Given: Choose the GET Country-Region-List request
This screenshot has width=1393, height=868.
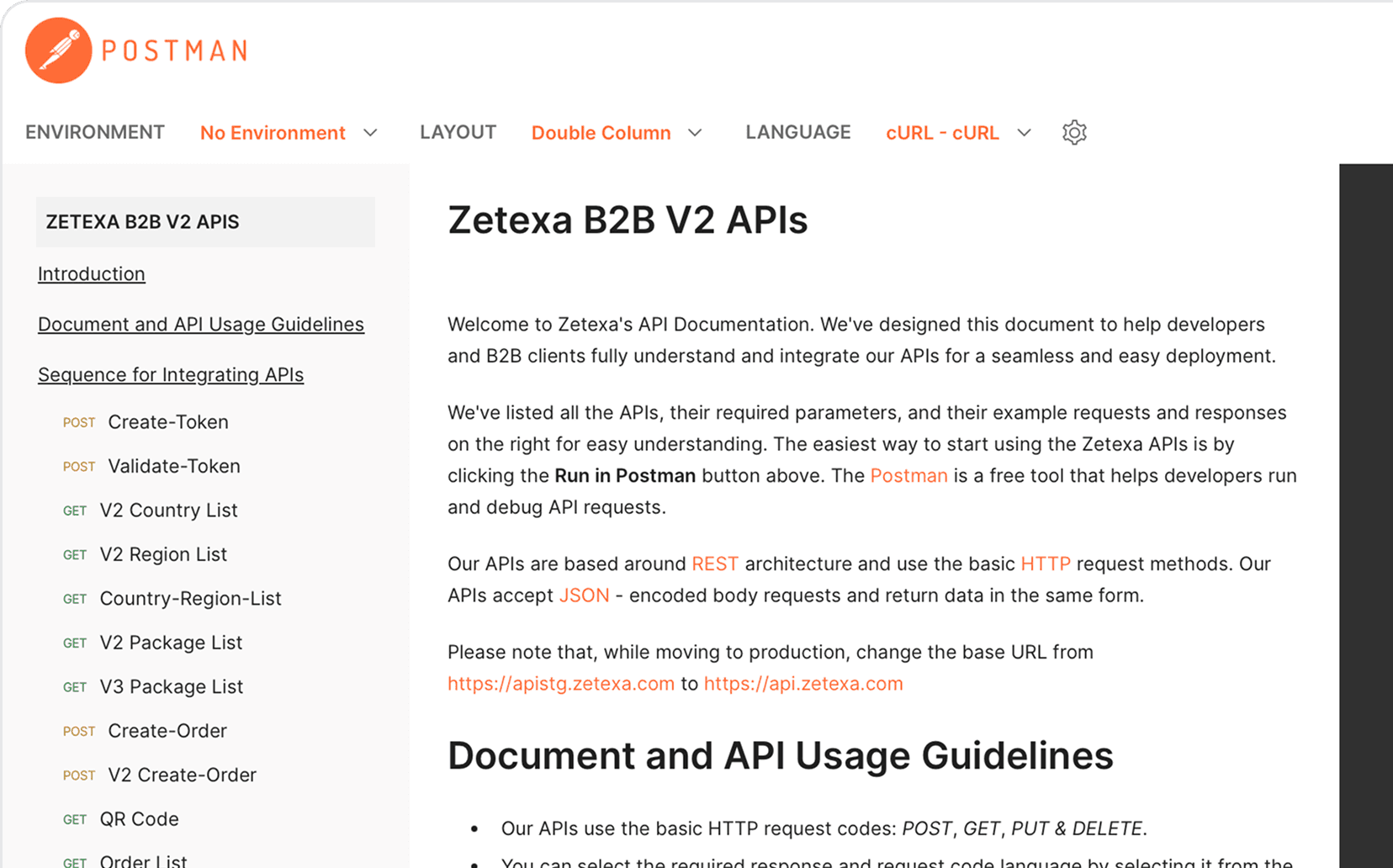Looking at the screenshot, I should click(190, 599).
